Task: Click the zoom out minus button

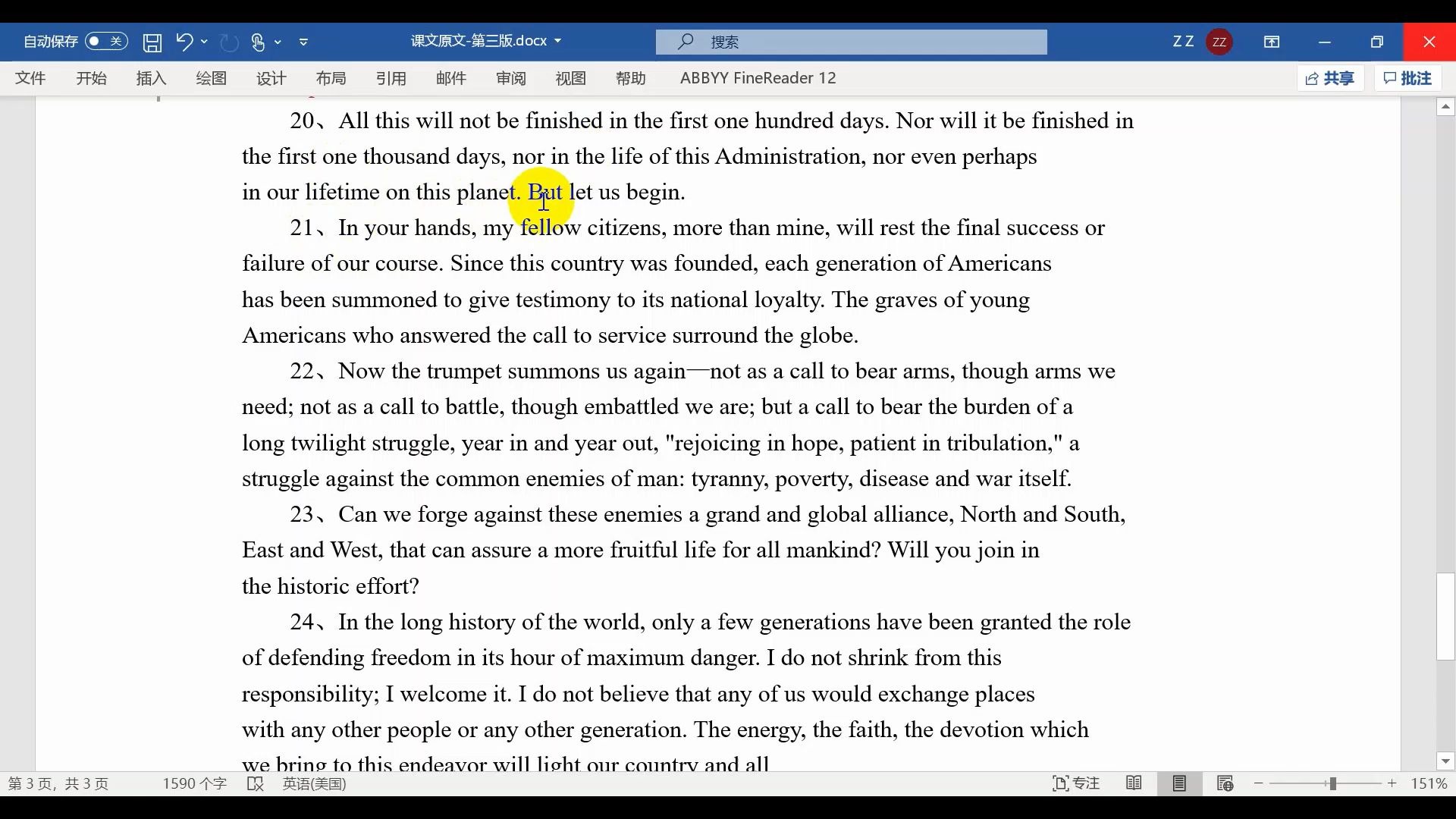Action: point(1259,783)
